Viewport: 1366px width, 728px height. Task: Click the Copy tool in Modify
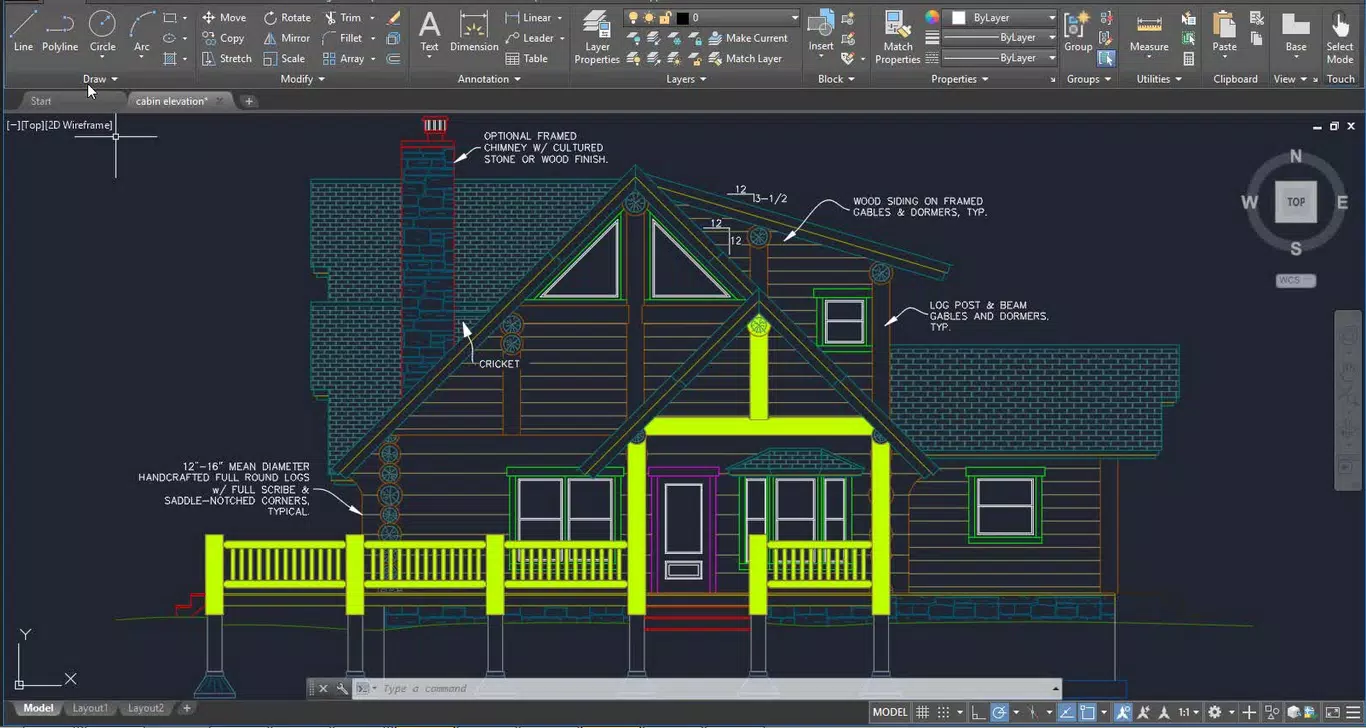223,38
